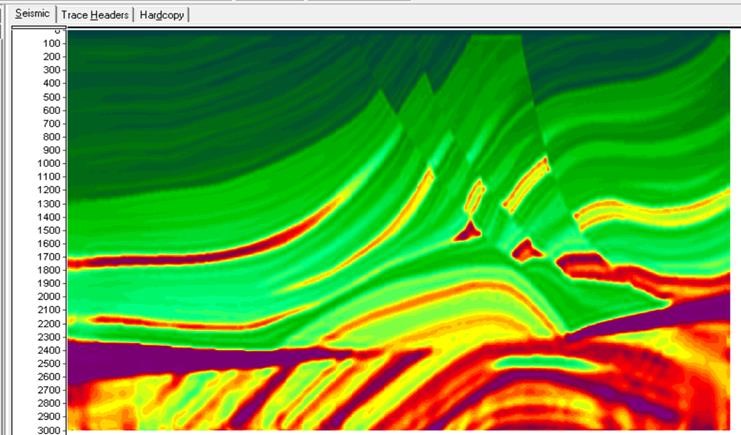Select the Hardcopy tab
The height and width of the screenshot is (435, 741).
[x=161, y=15]
